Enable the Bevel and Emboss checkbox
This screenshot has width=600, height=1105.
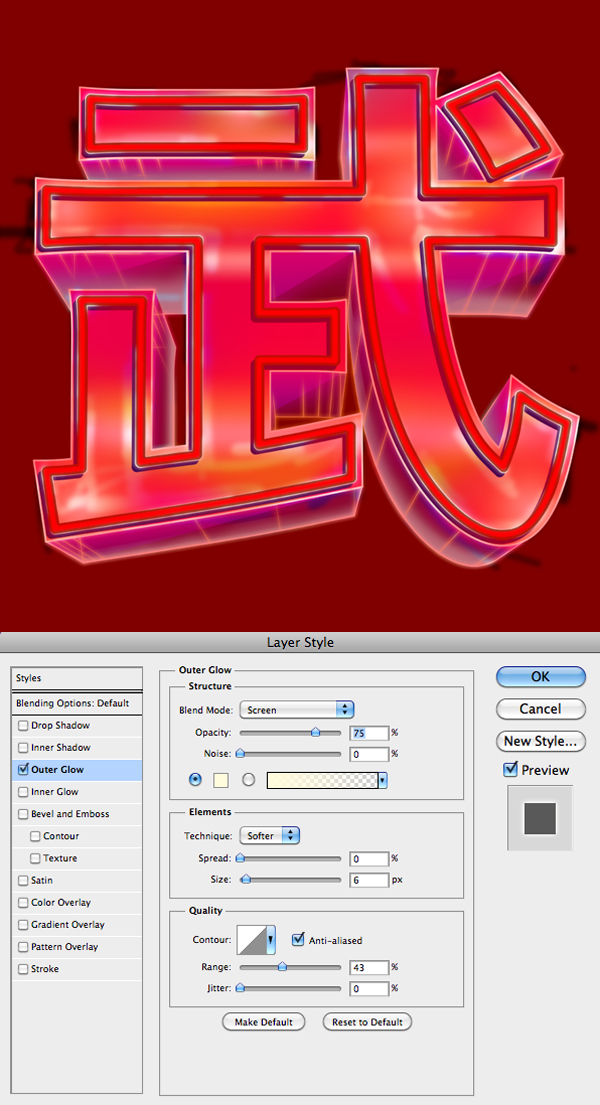pyautogui.click(x=24, y=814)
